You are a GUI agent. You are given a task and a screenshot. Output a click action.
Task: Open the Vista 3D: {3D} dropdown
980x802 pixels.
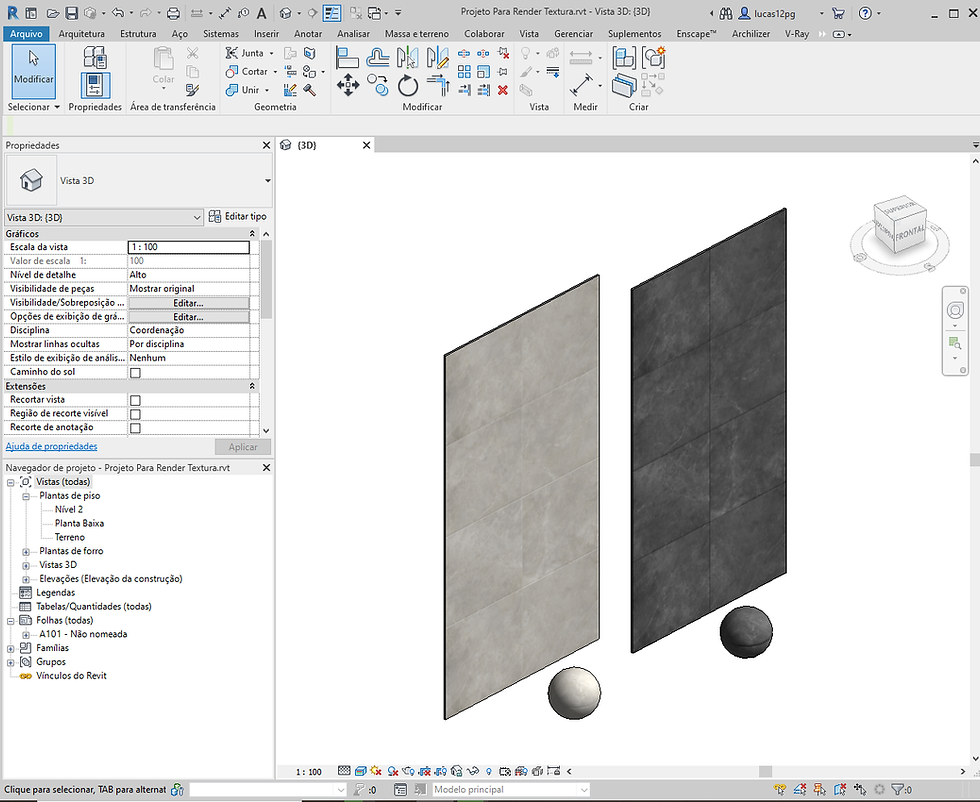pyautogui.click(x=104, y=218)
